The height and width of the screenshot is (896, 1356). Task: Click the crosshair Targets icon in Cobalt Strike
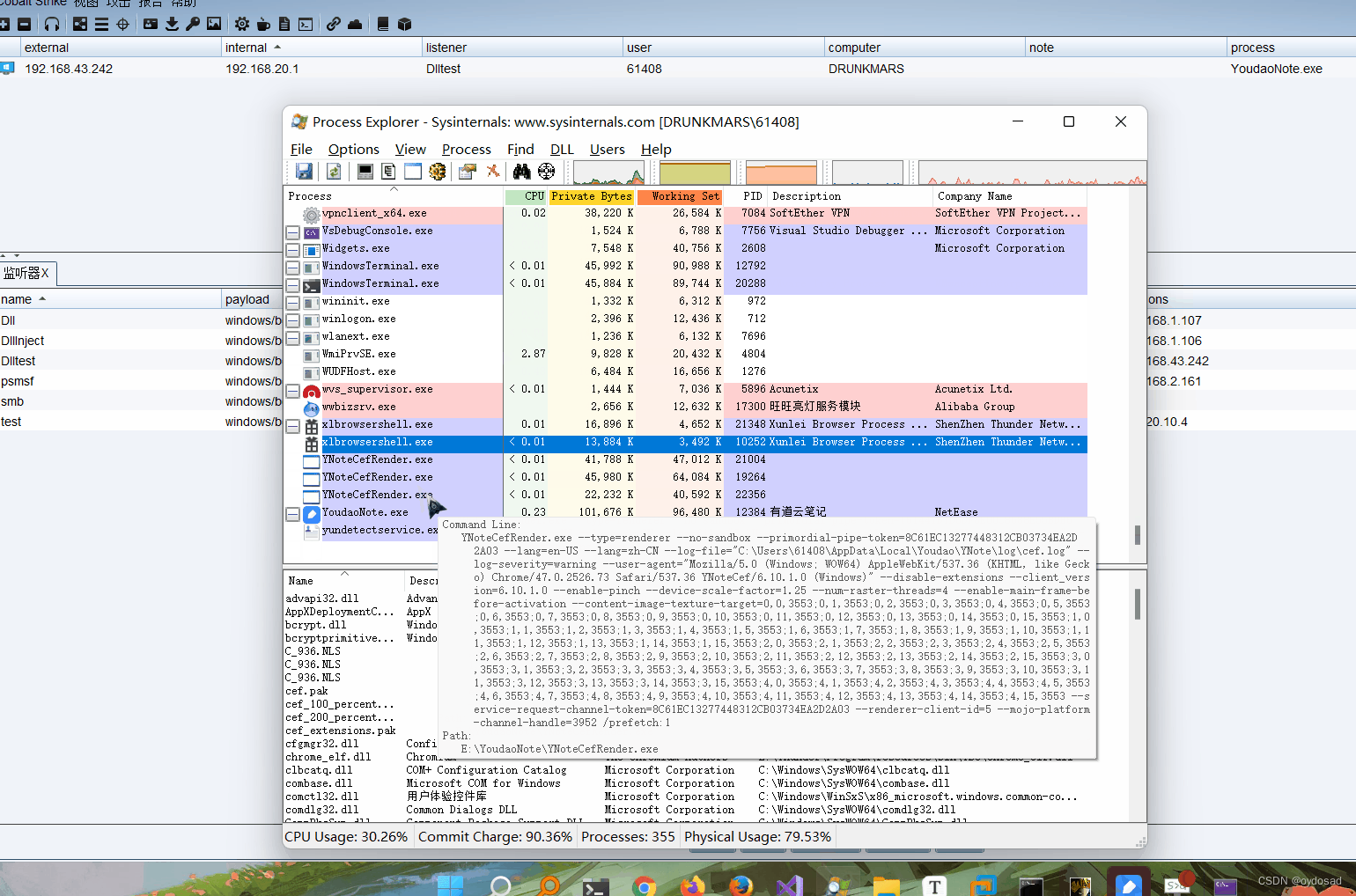point(122,24)
